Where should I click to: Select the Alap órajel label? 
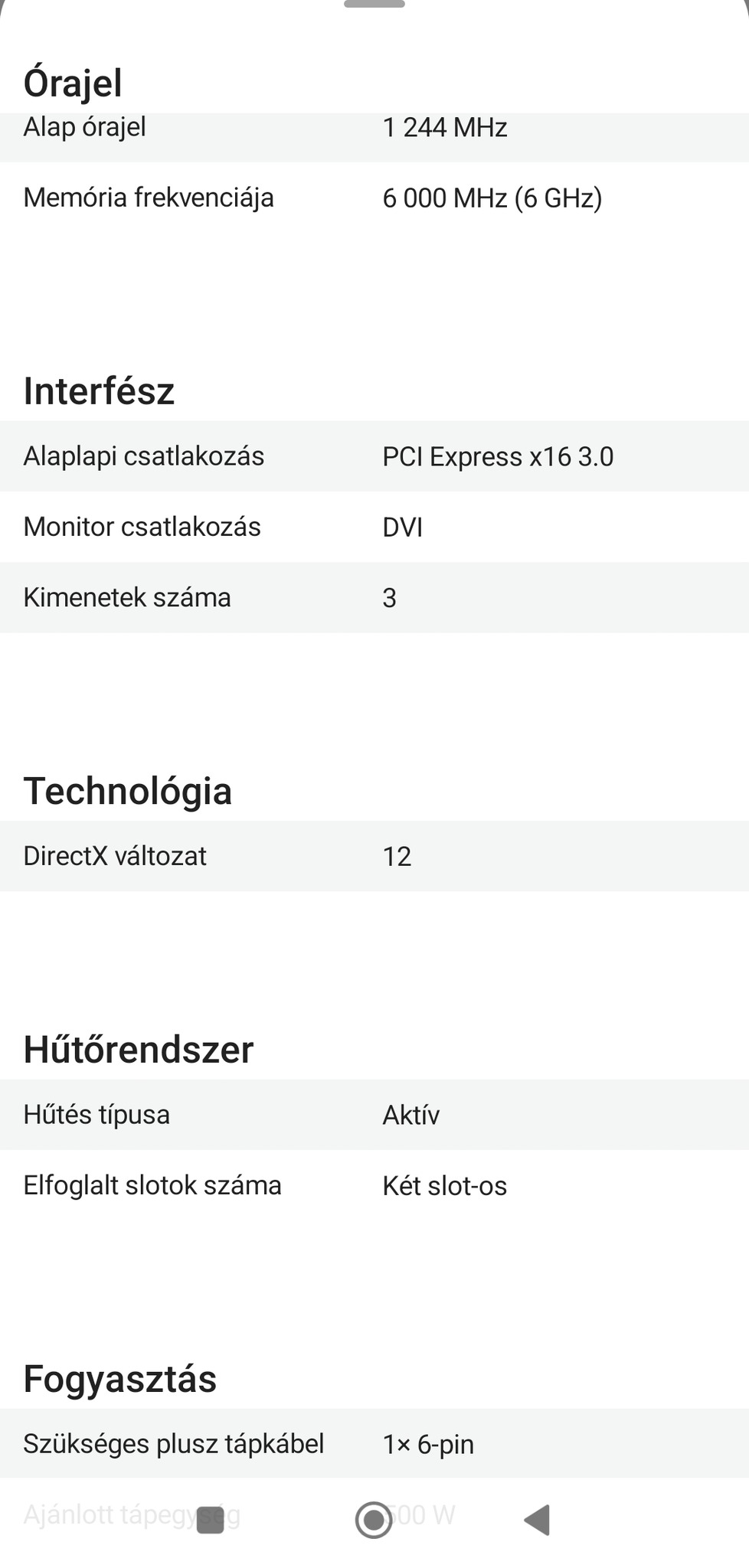coord(85,127)
